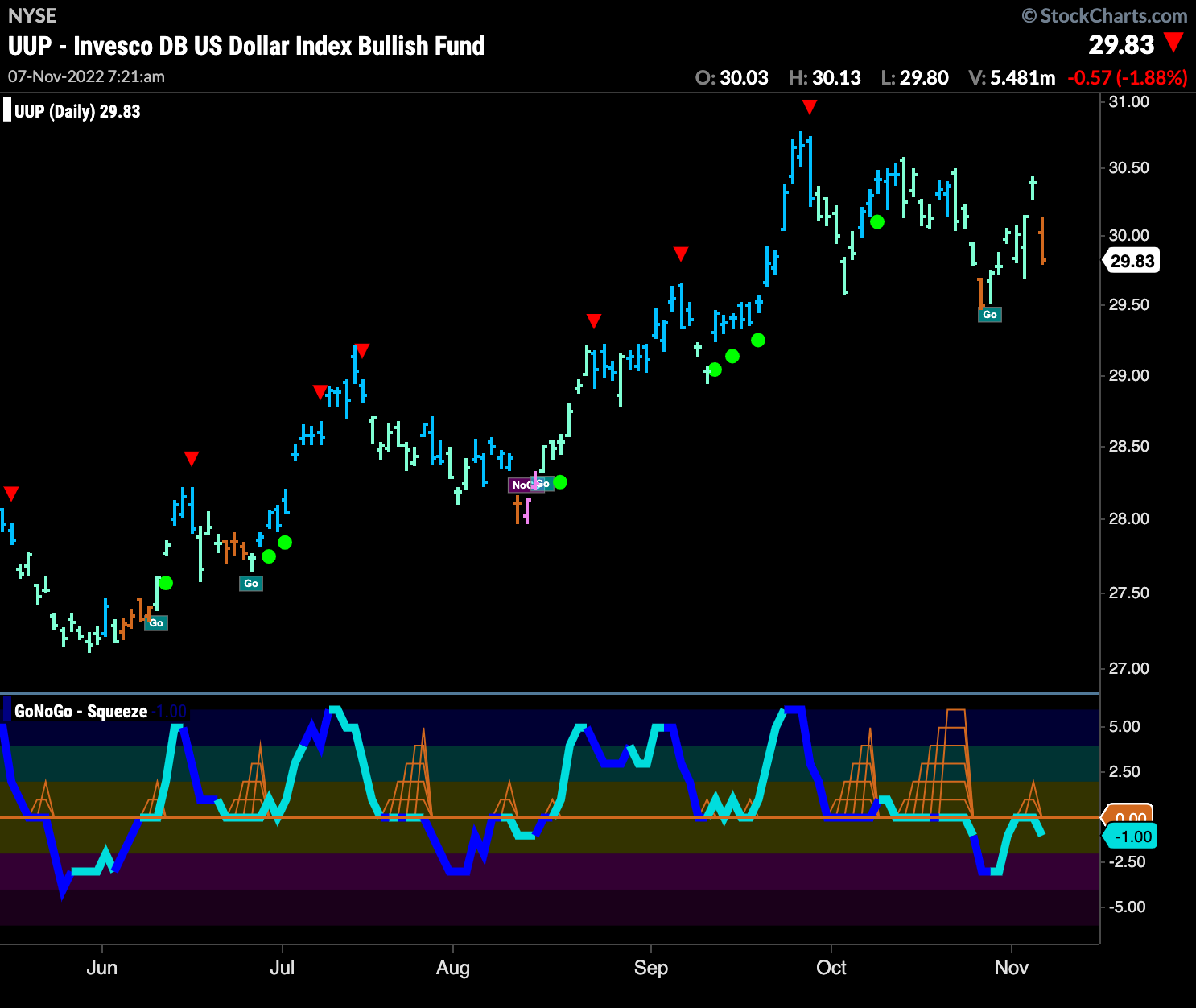Image resolution: width=1196 pixels, height=1008 pixels.
Task: Click the low value L: 29.80
Action: [914, 78]
